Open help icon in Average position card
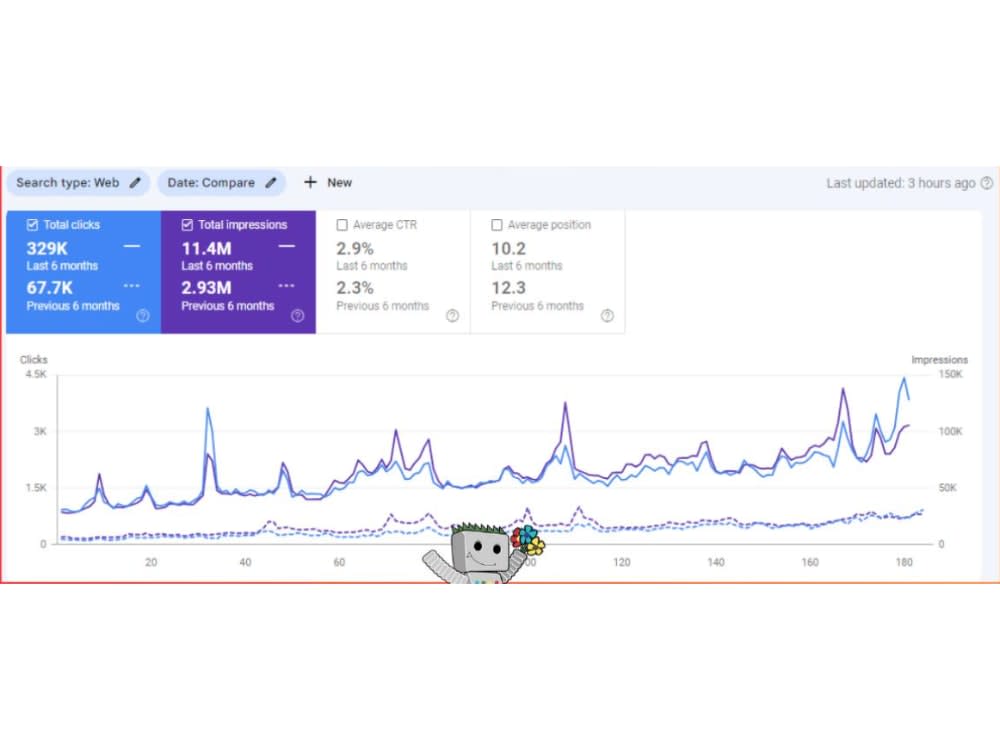 [x=607, y=316]
